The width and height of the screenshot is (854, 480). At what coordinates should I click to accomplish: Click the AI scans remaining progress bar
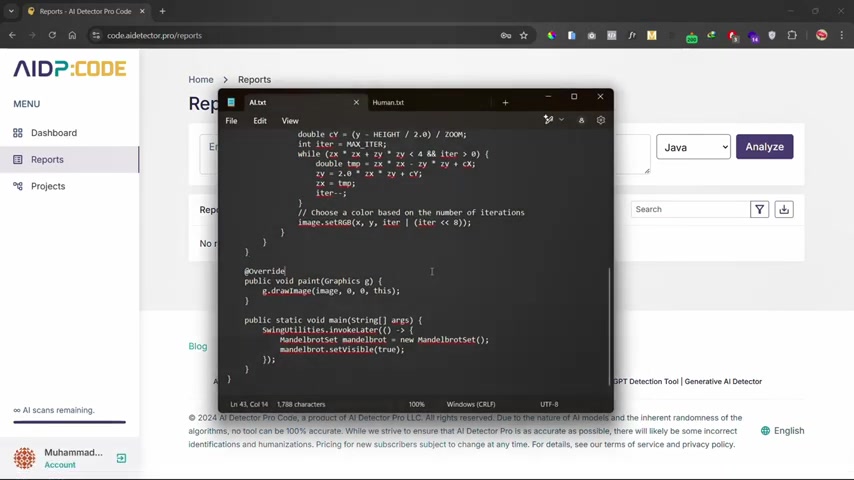click(70, 422)
